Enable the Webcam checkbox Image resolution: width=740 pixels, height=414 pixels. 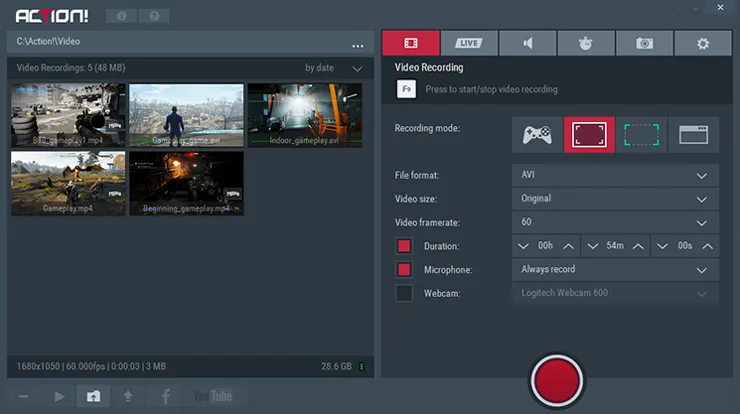point(404,293)
